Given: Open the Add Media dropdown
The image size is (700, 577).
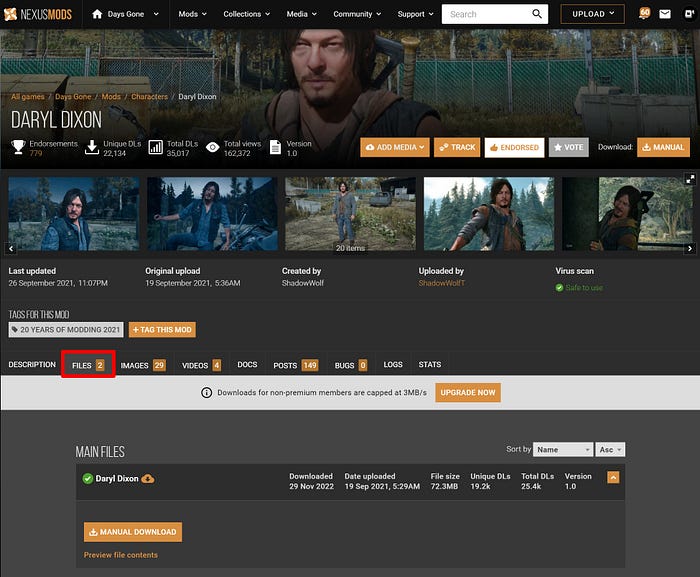Looking at the screenshot, I should tap(395, 147).
